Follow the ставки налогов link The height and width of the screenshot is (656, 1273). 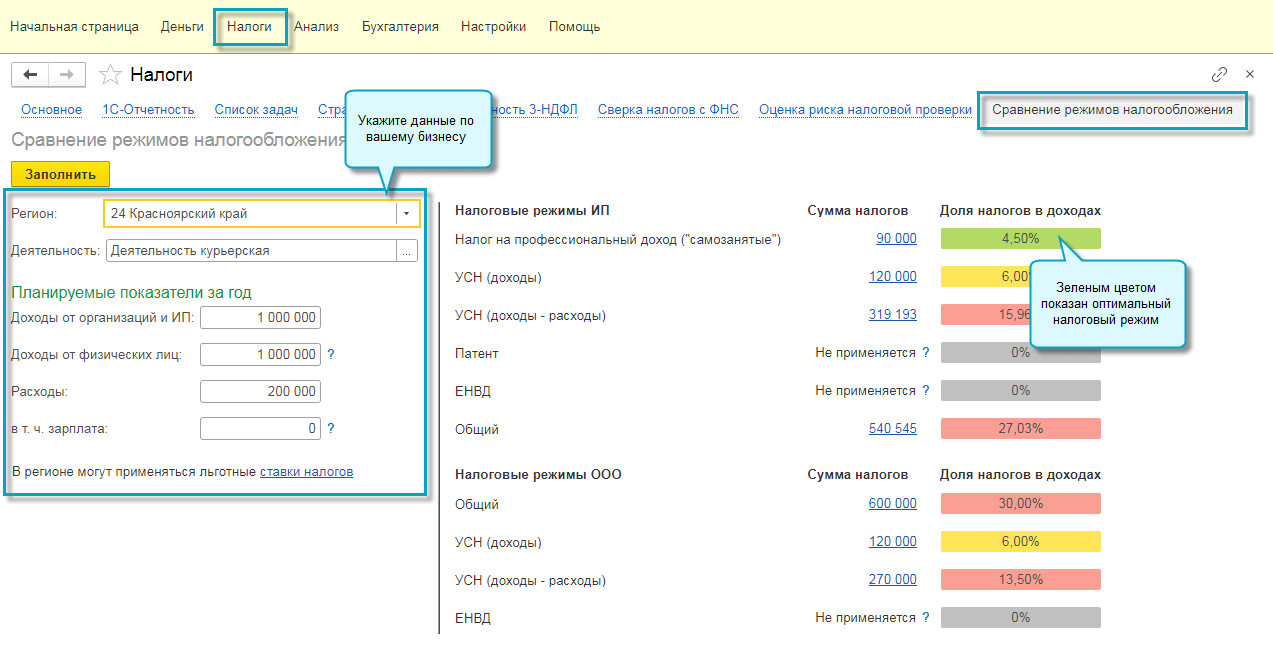tap(306, 471)
